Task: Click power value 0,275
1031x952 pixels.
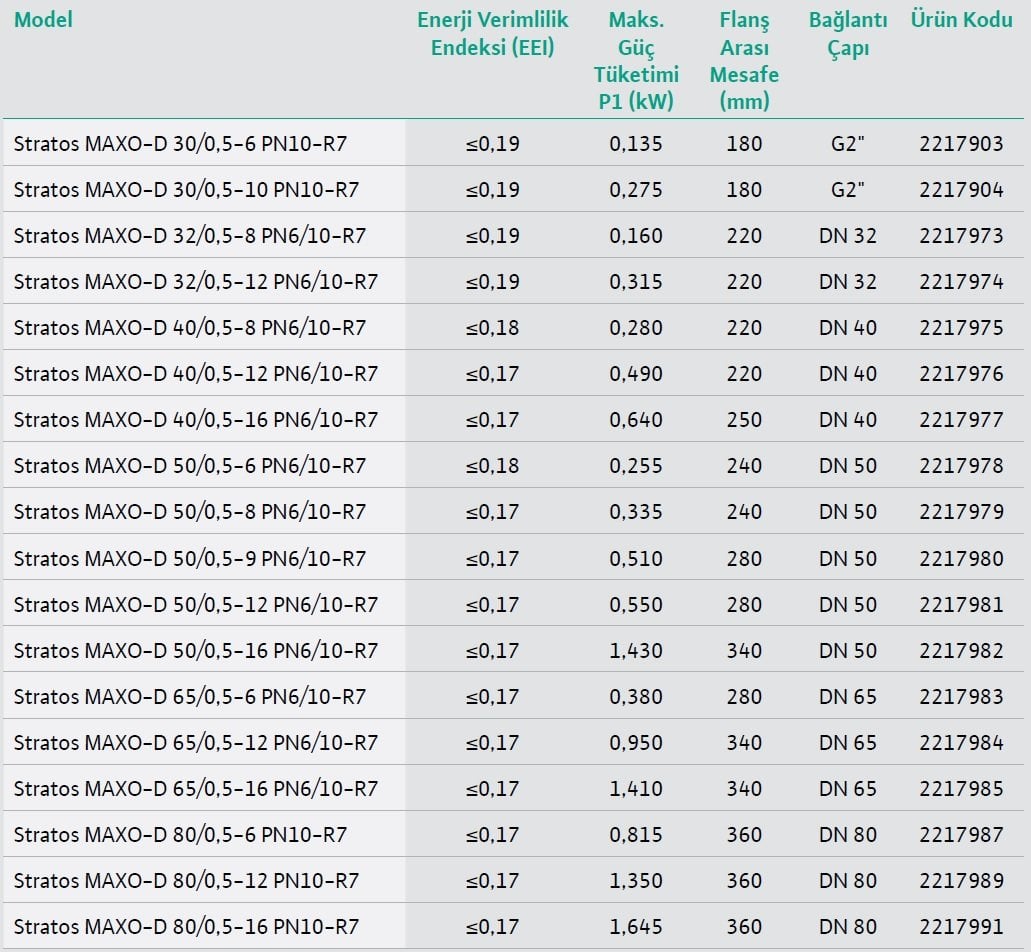Action: click(x=636, y=189)
